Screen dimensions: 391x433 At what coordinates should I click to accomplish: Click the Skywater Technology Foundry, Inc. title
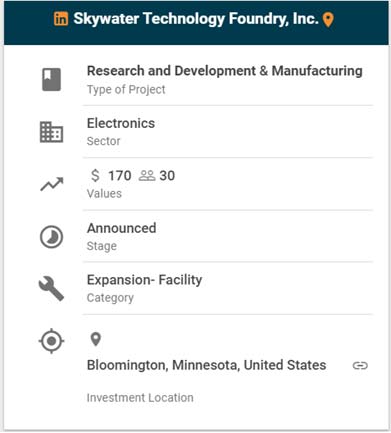pos(196,19)
